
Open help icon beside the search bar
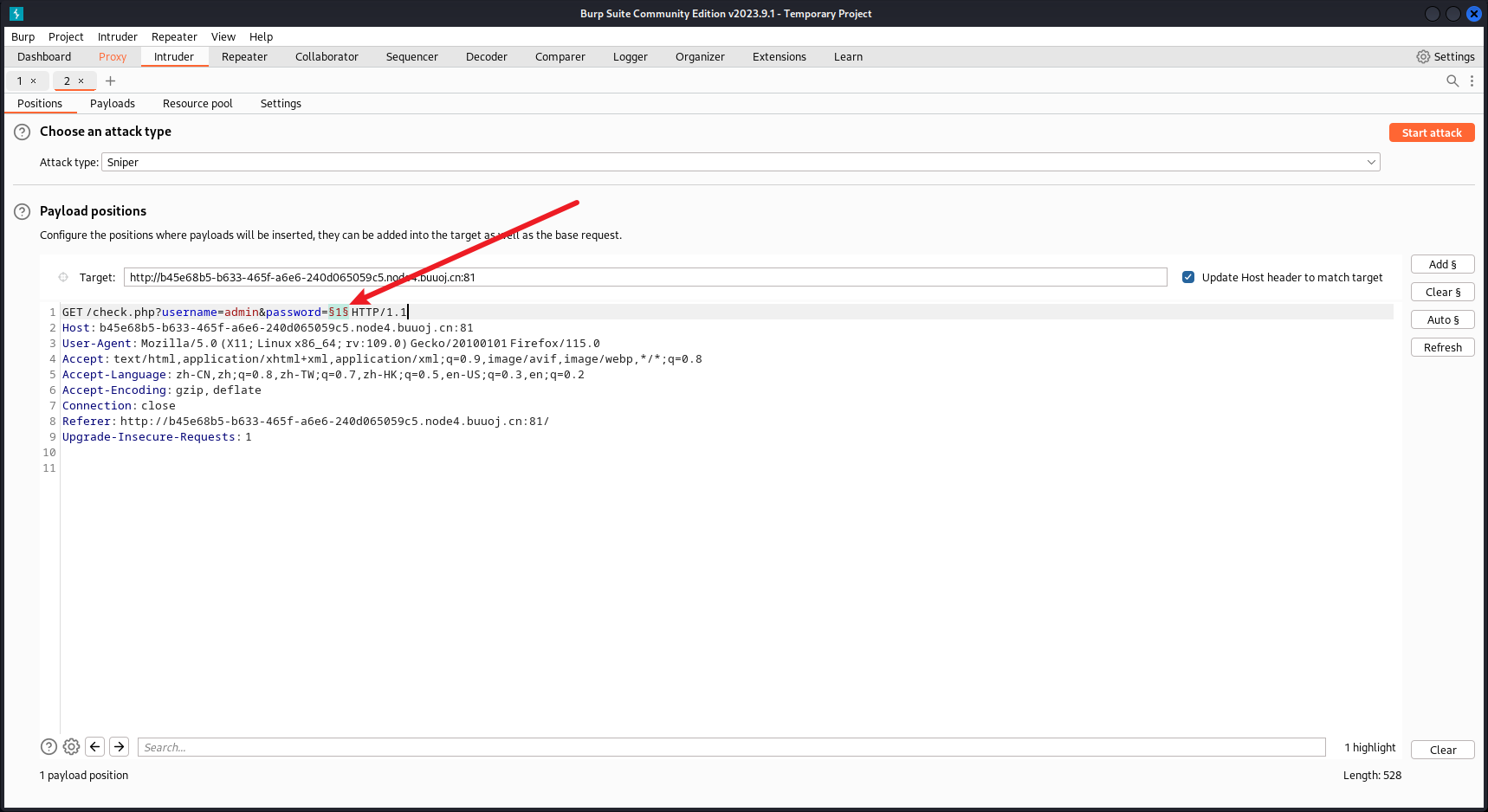click(x=49, y=746)
